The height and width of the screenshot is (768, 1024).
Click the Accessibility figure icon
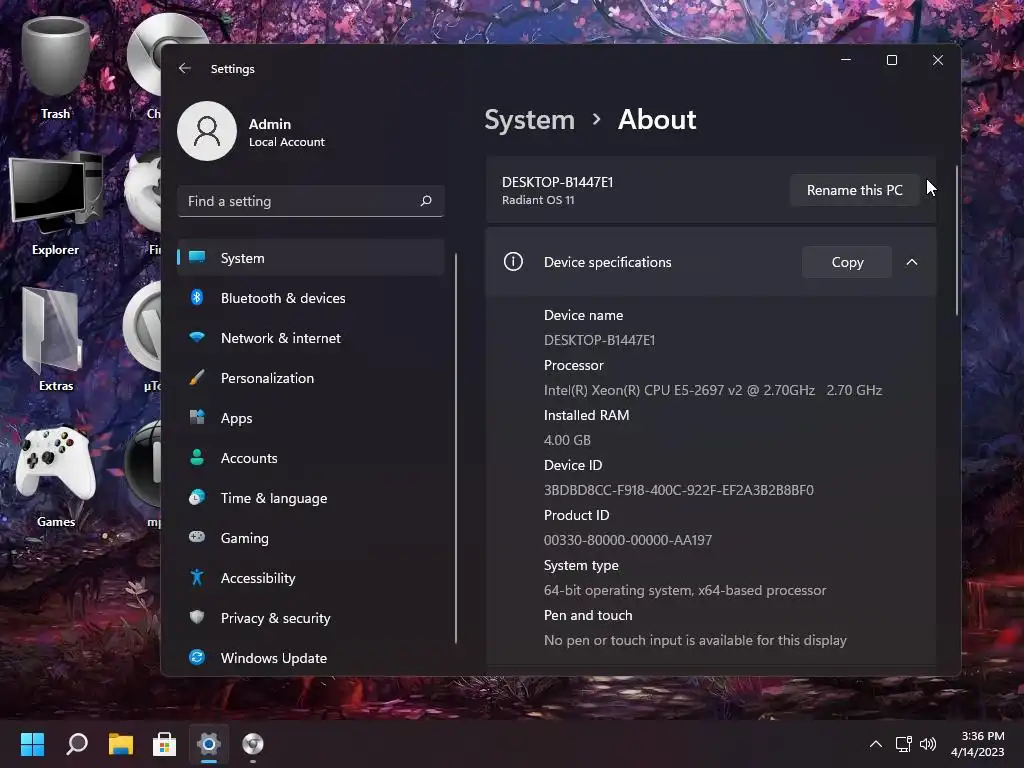(x=197, y=577)
